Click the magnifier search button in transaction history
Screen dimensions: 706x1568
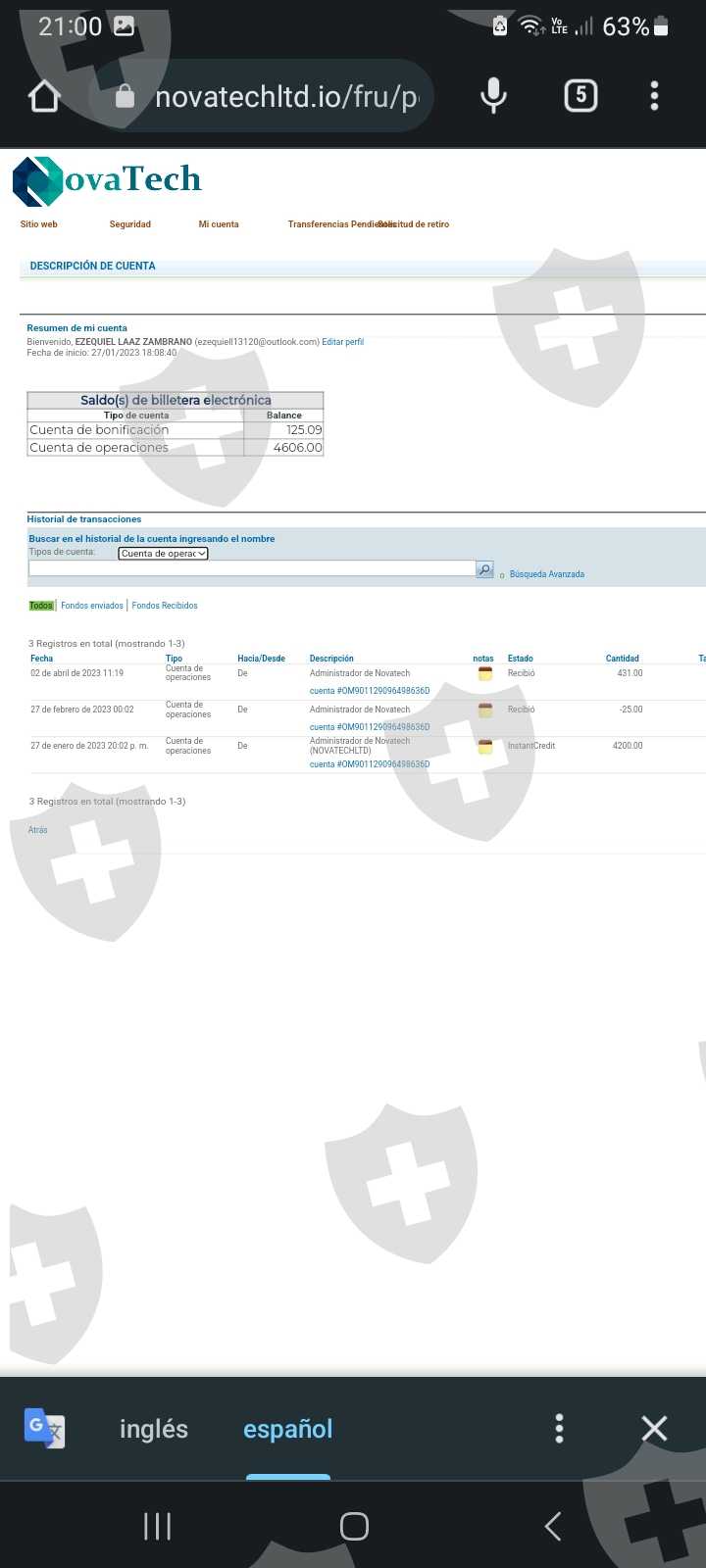[x=484, y=569]
